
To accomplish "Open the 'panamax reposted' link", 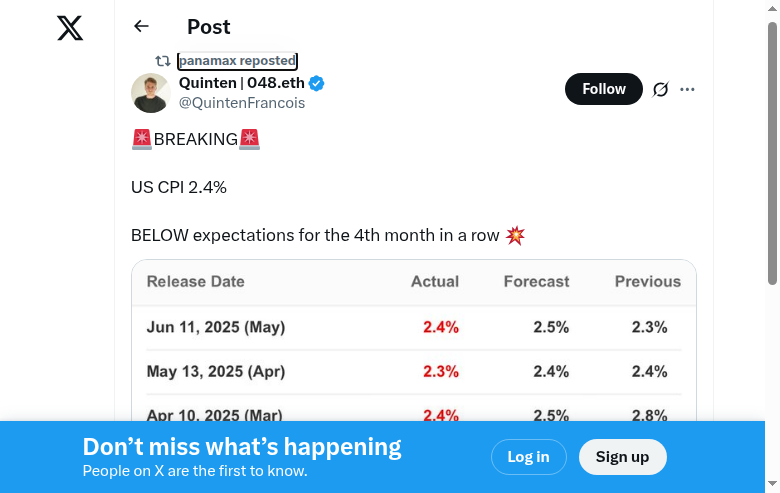I will coord(237,61).
